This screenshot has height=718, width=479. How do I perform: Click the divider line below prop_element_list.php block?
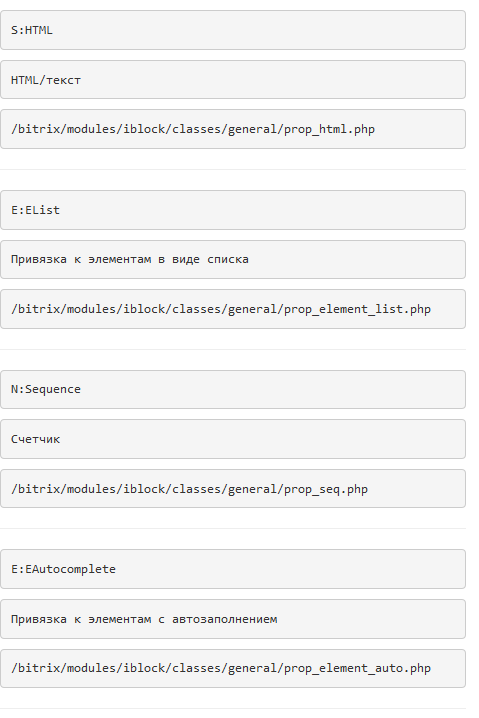pos(233,349)
